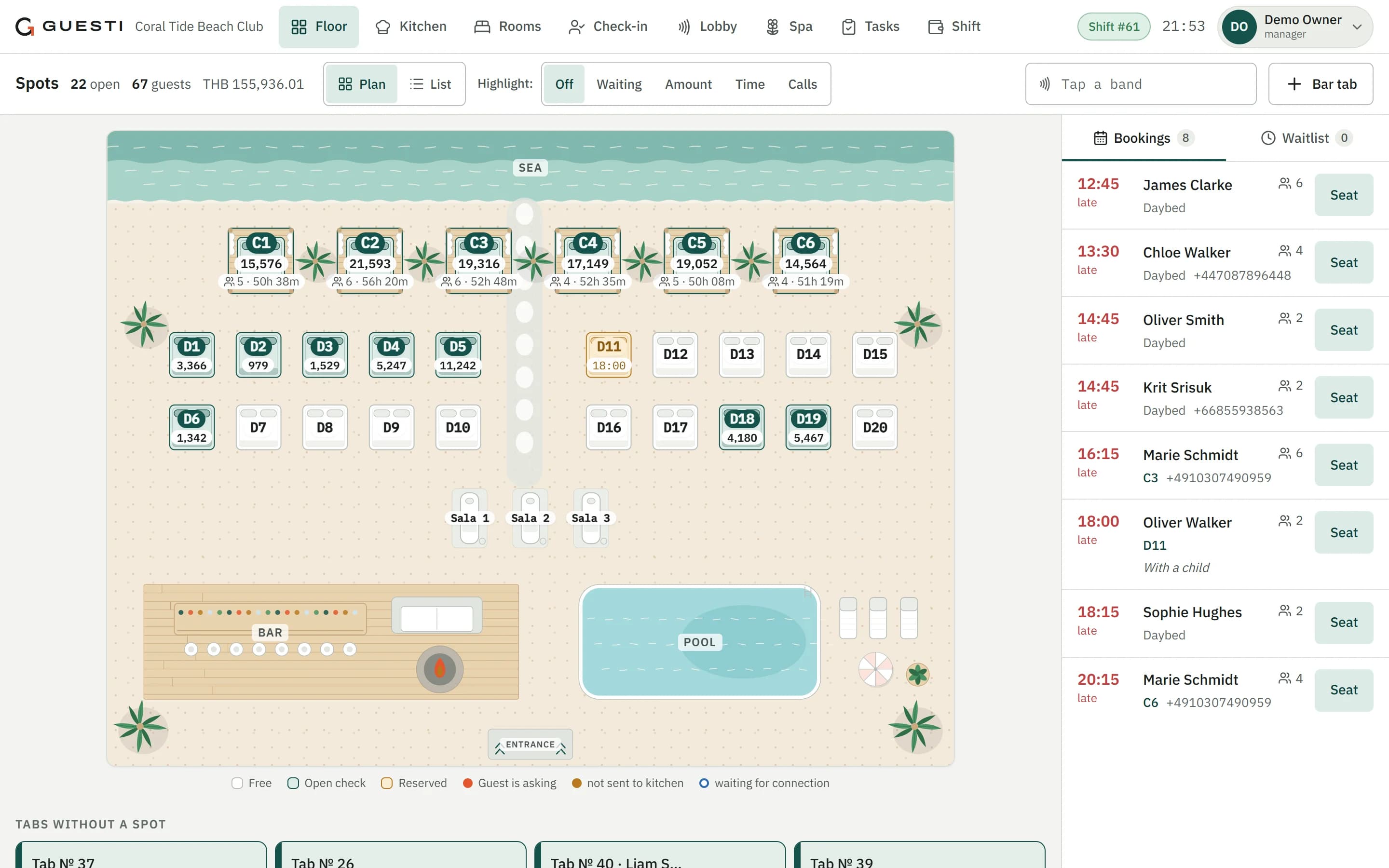Click the ENTRANCE marker
The width and height of the screenshot is (1389, 868).
[x=530, y=745]
